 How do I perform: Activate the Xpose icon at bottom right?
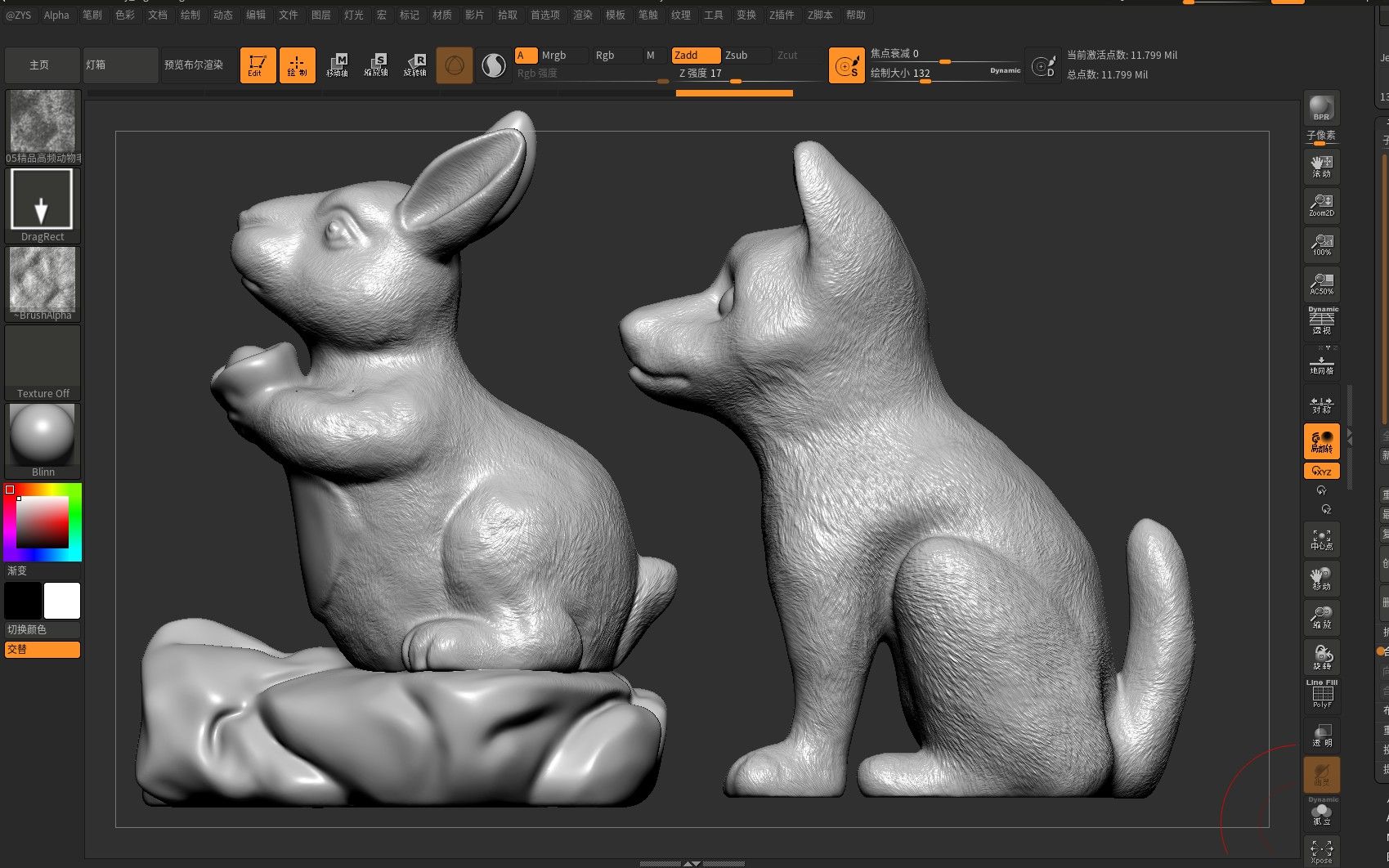(x=1321, y=850)
